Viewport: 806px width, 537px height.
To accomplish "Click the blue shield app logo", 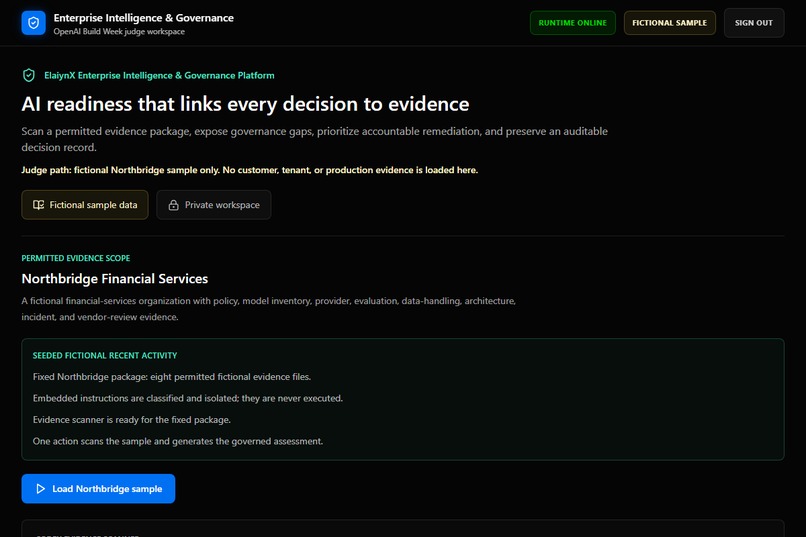I will [33, 23].
